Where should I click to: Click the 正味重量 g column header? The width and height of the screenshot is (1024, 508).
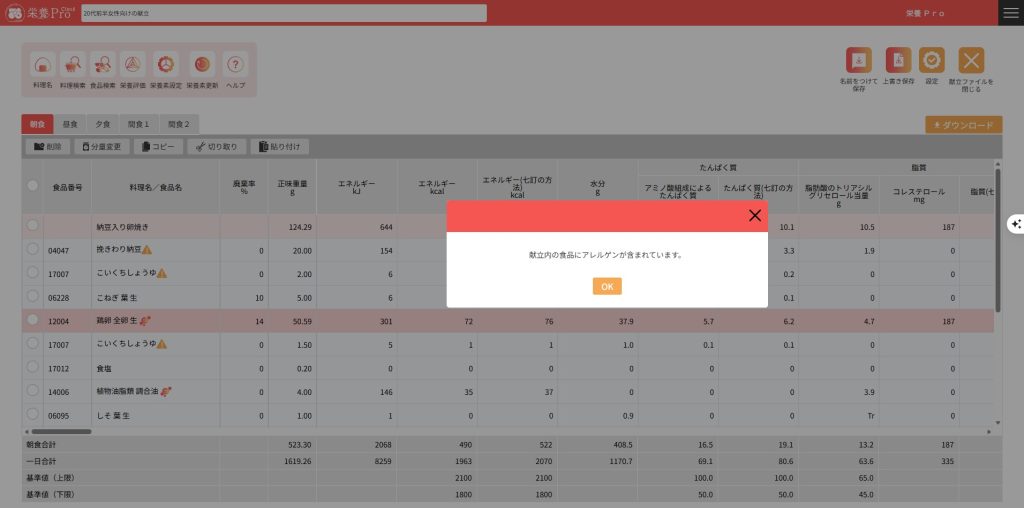(292, 187)
